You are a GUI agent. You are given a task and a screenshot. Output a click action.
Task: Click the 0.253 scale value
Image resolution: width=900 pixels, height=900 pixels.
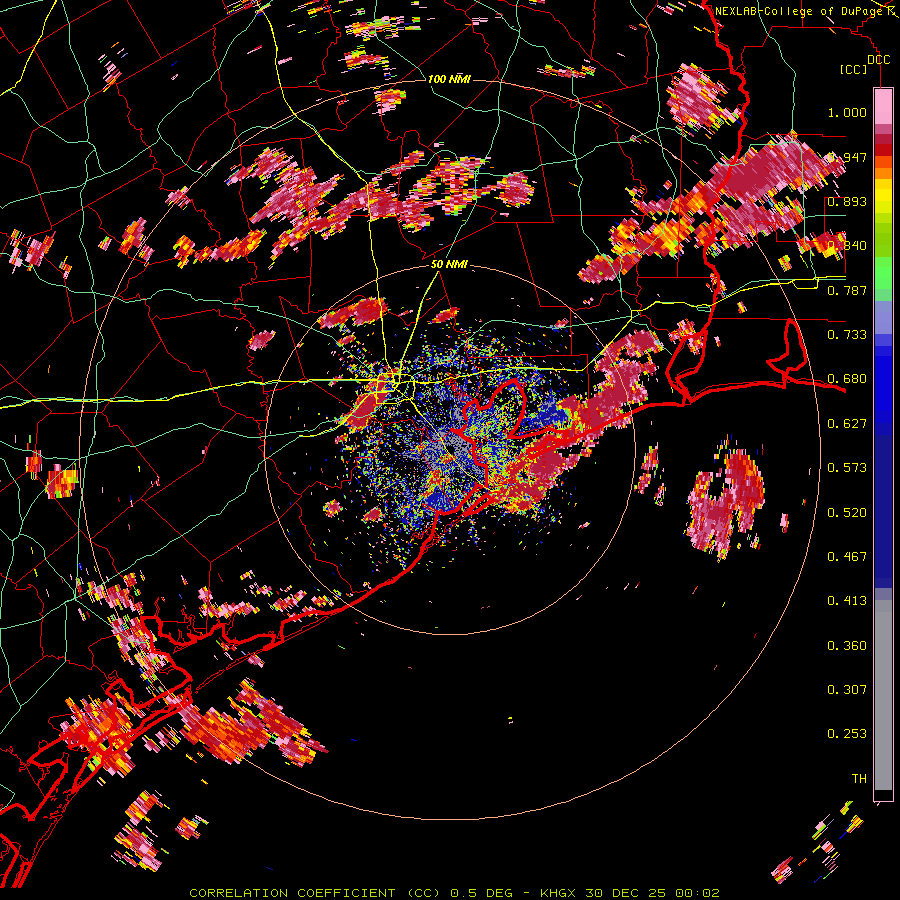[847, 734]
